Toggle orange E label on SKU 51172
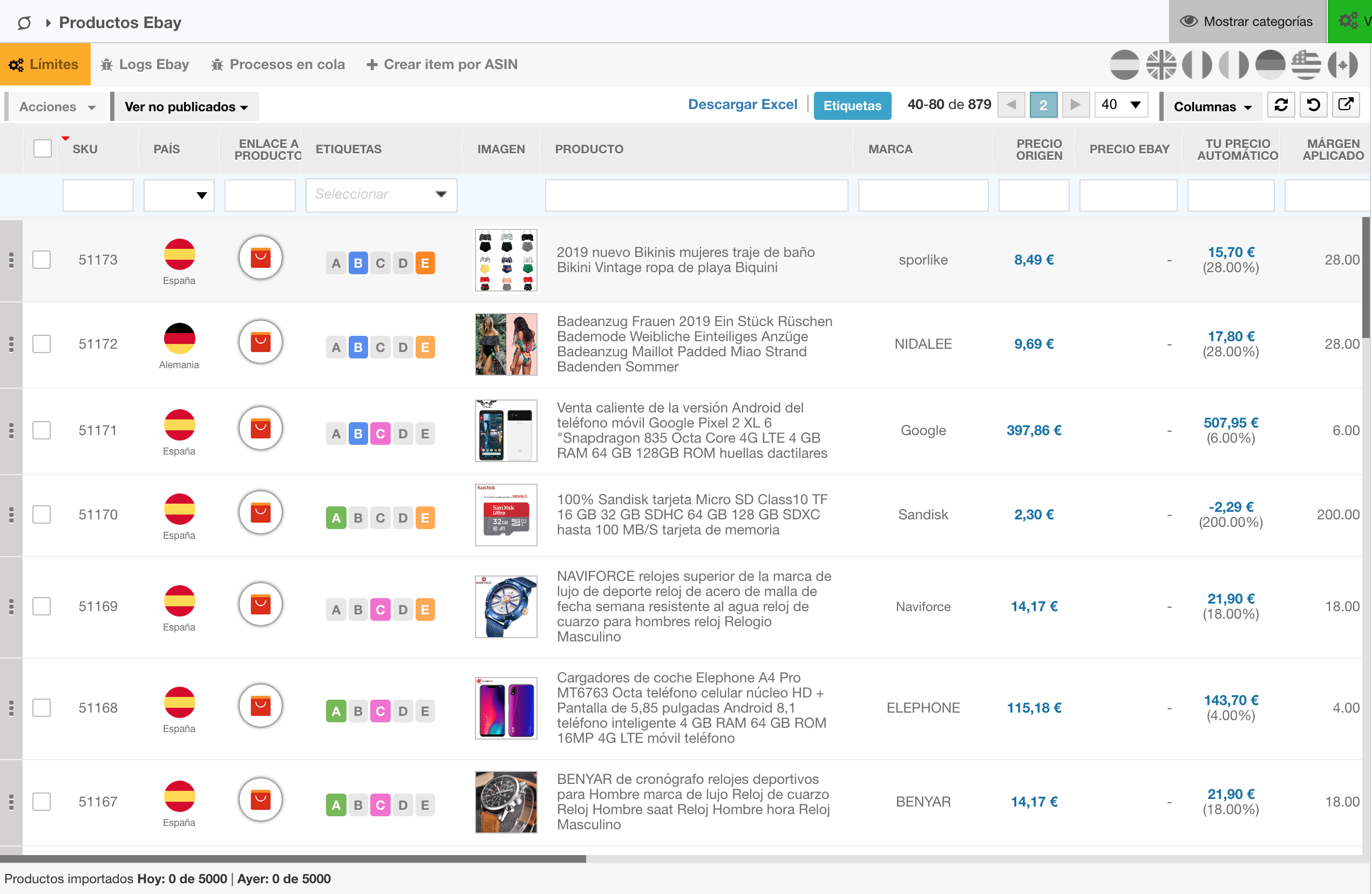The image size is (1372, 894). click(425, 347)
